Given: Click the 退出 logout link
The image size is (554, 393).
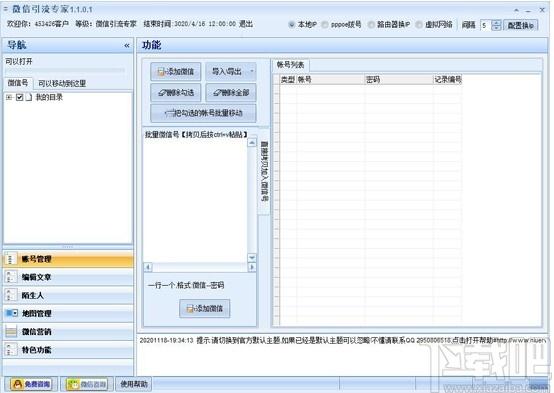Looking at the screenshot, I should (246, 24).
